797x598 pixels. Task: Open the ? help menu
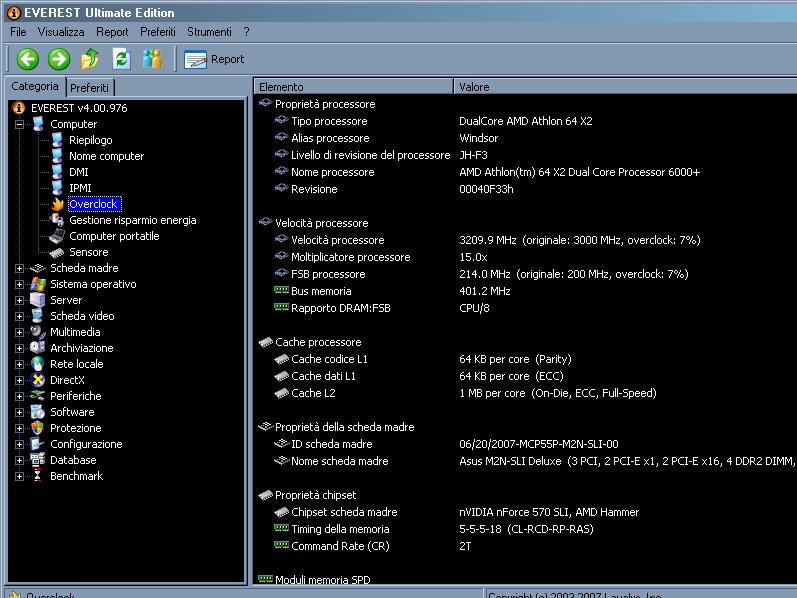pyautogui.click(x=247, y=32)
